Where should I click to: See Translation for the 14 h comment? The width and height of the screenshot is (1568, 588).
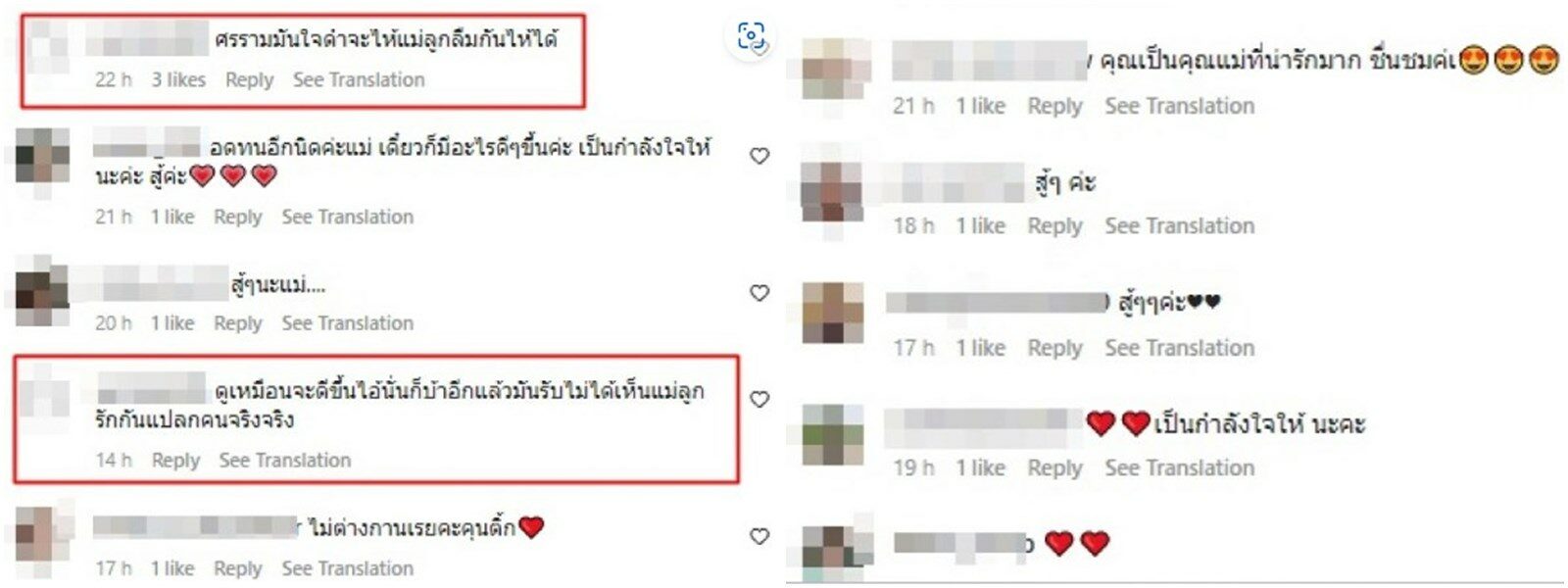pos(285,461)
